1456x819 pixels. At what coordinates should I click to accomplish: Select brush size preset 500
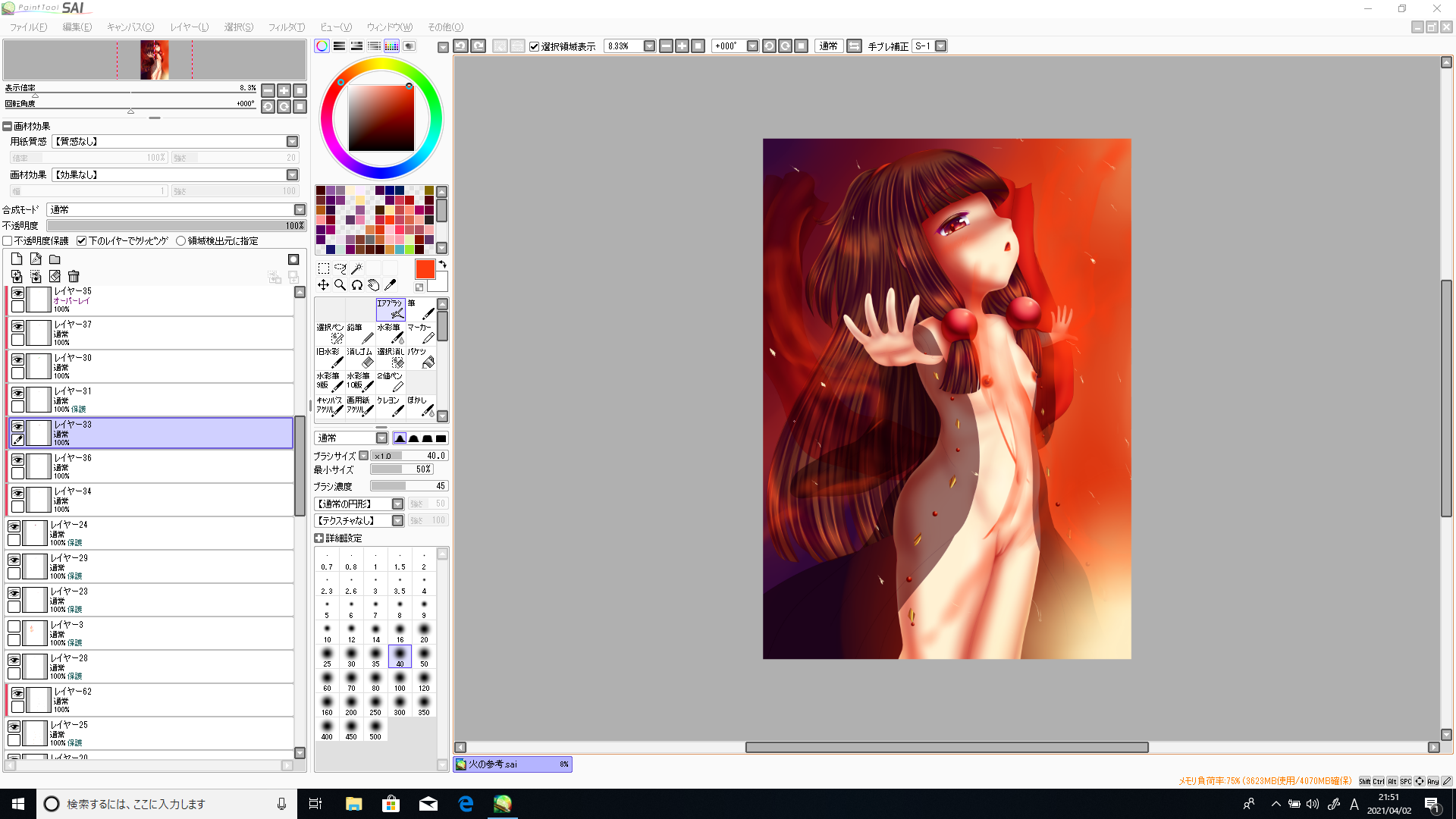(375, 730)
